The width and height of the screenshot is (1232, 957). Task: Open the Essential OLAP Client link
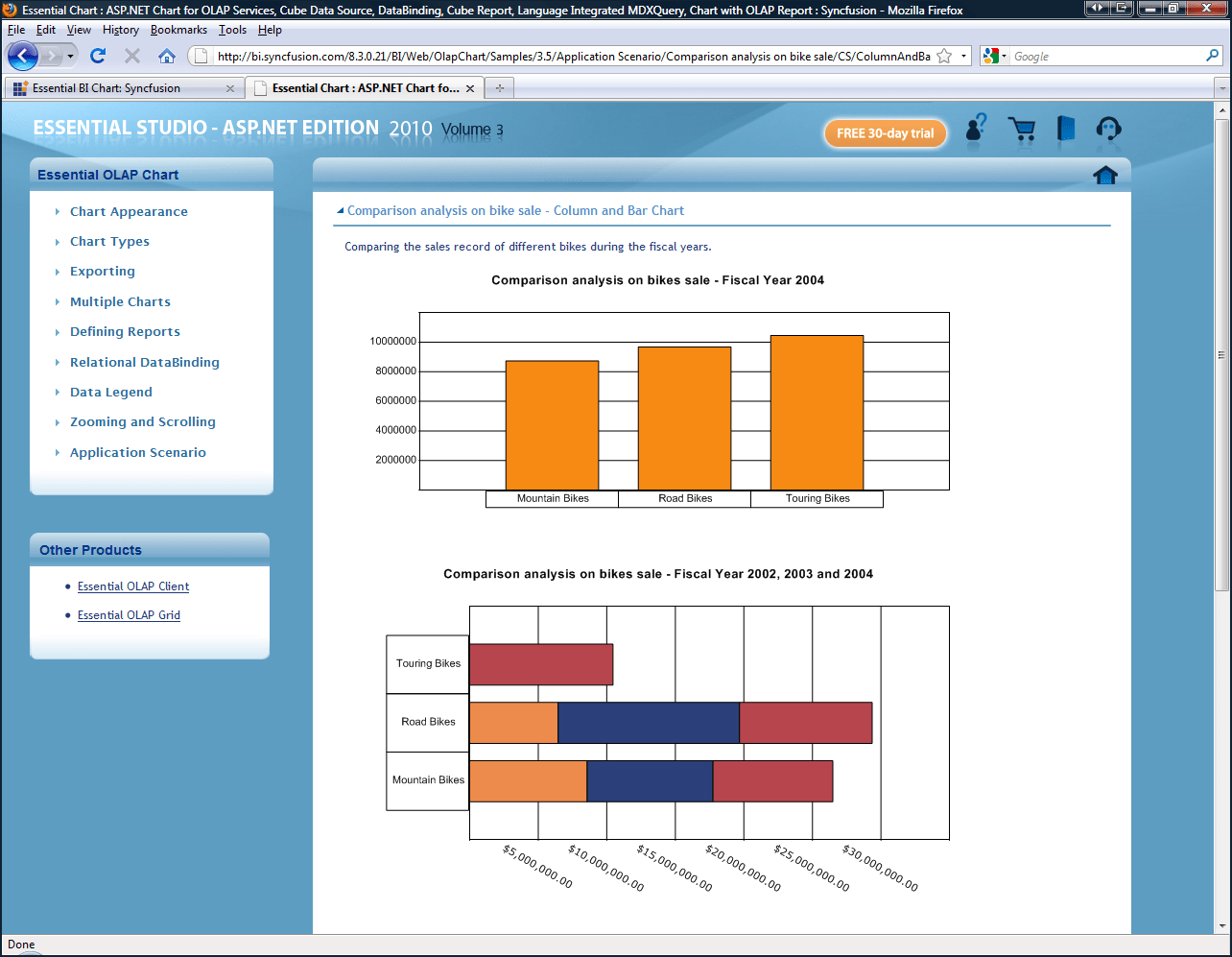(132, 586)
